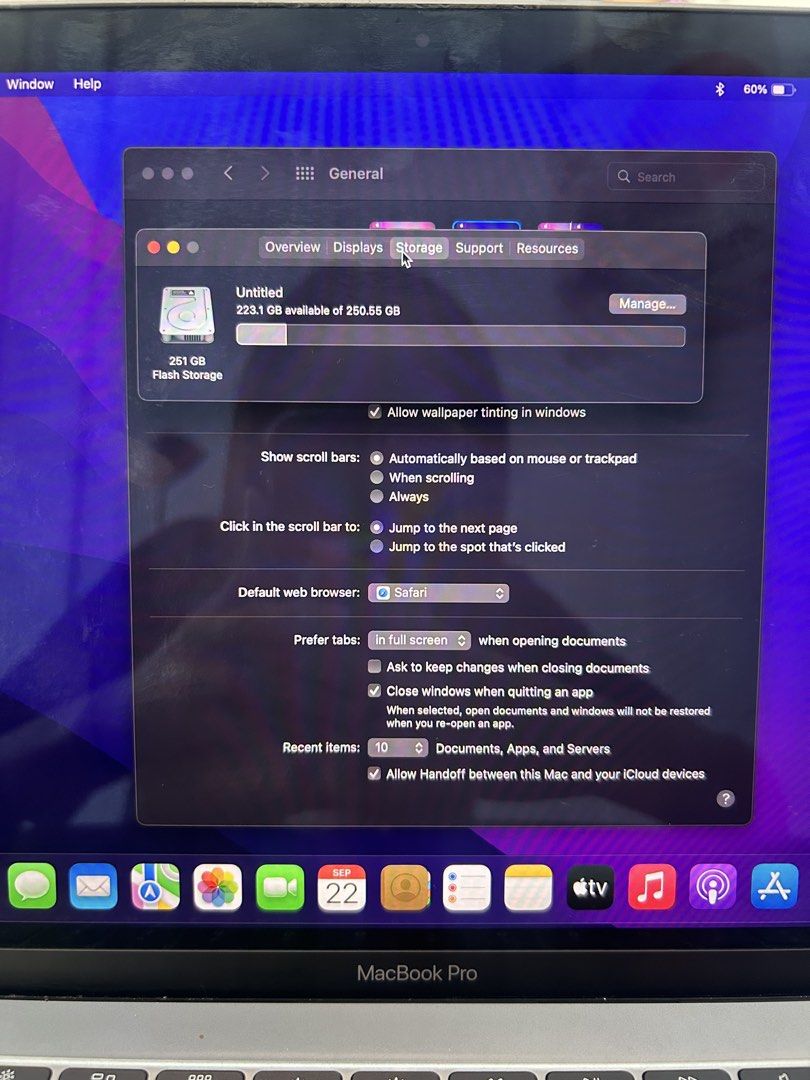Open the Help menu
Screen dimensions: 810x1080
click(87, 84)
